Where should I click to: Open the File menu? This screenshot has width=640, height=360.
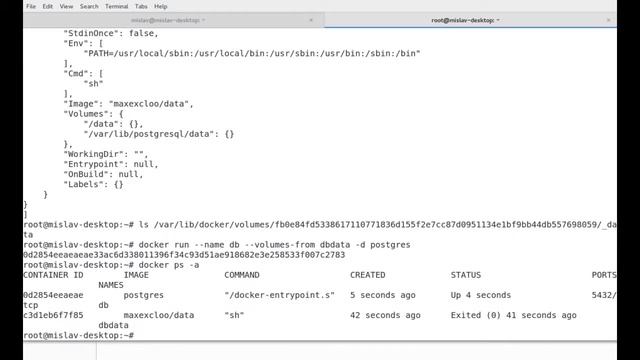(x=31, y=7)
